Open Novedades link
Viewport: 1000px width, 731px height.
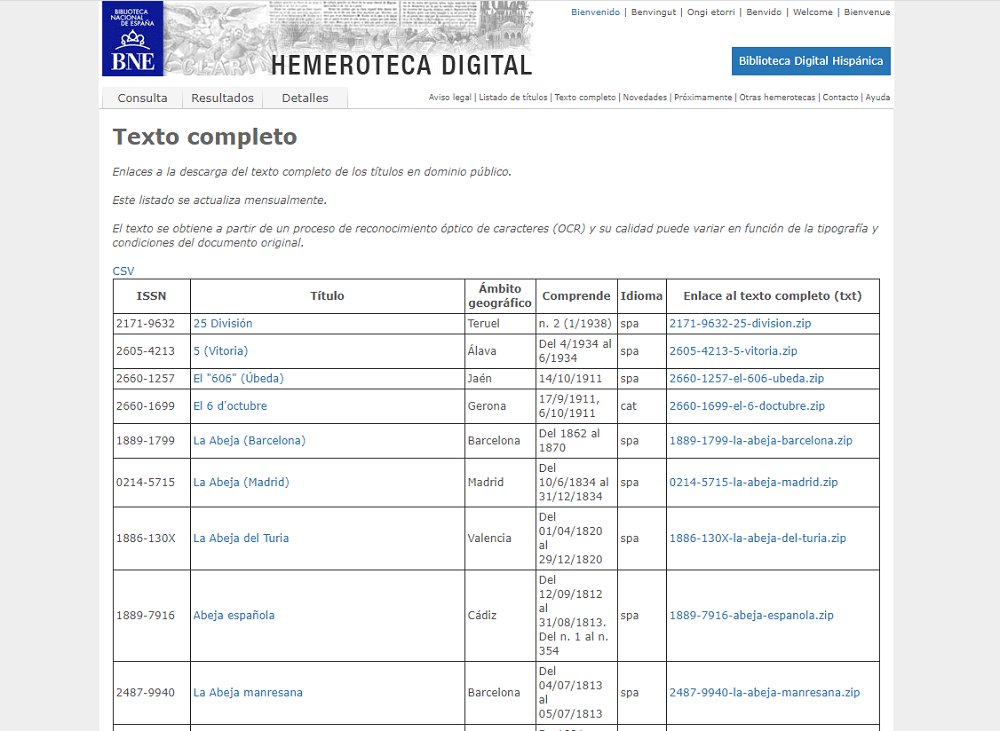(x=645, y=98)
